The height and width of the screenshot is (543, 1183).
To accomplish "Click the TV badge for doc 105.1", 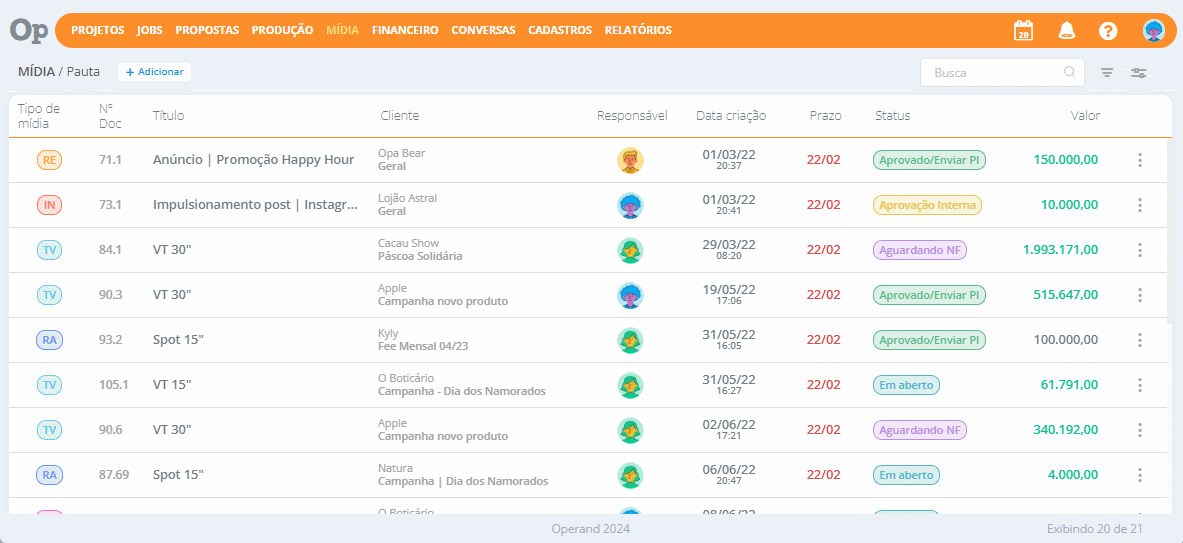I will point(49,385).
